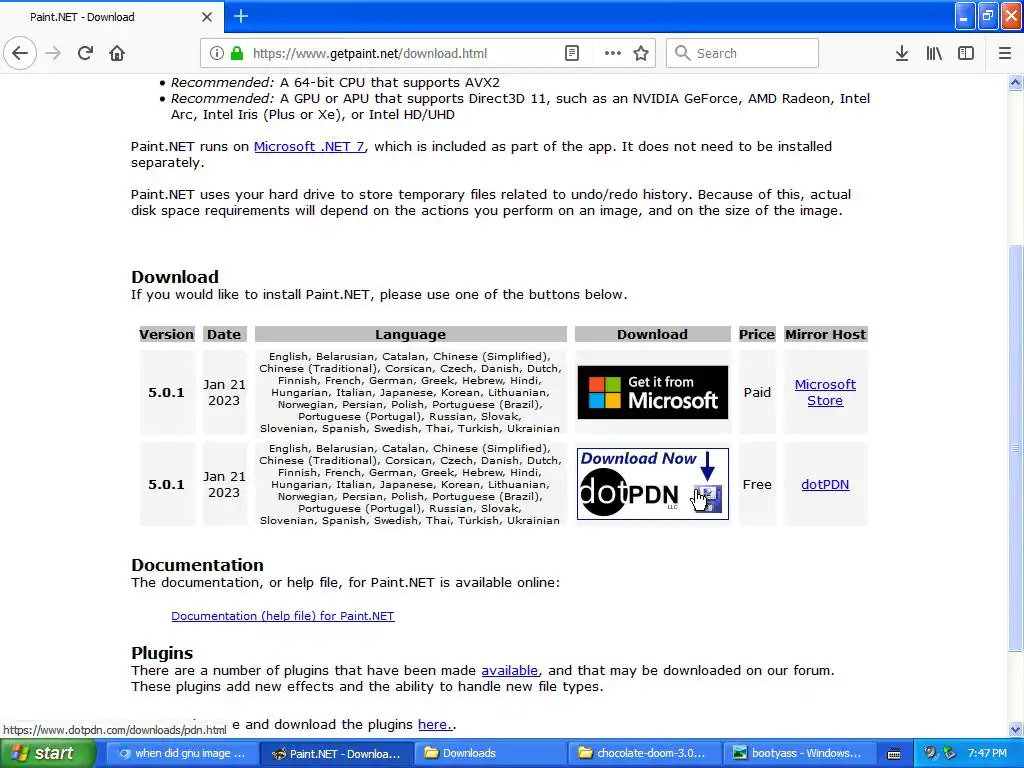This screenshot has width=1024, height=768.
Task: Go back using the browser back arrow
Action: click(20, 53)
